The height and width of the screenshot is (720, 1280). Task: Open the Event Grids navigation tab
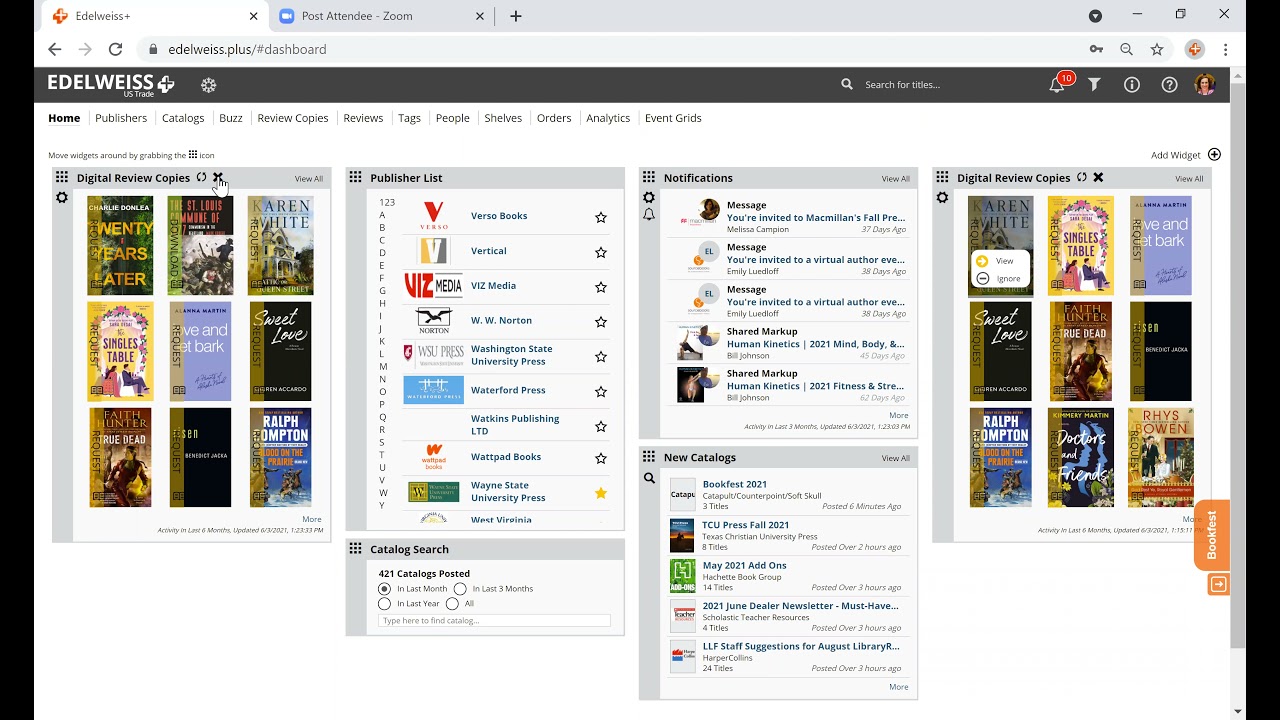click(673, 118)
